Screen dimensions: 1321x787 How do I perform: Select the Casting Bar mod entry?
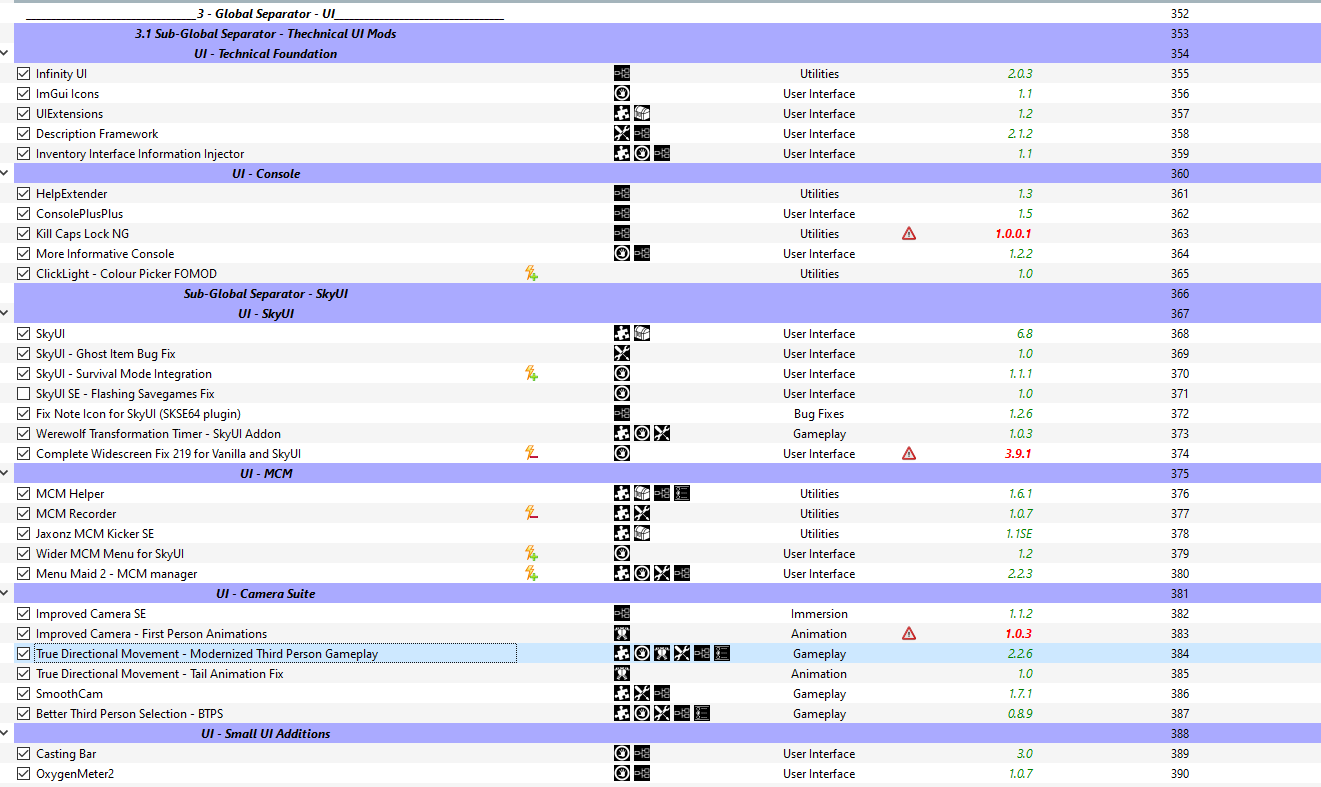(660, 754)
